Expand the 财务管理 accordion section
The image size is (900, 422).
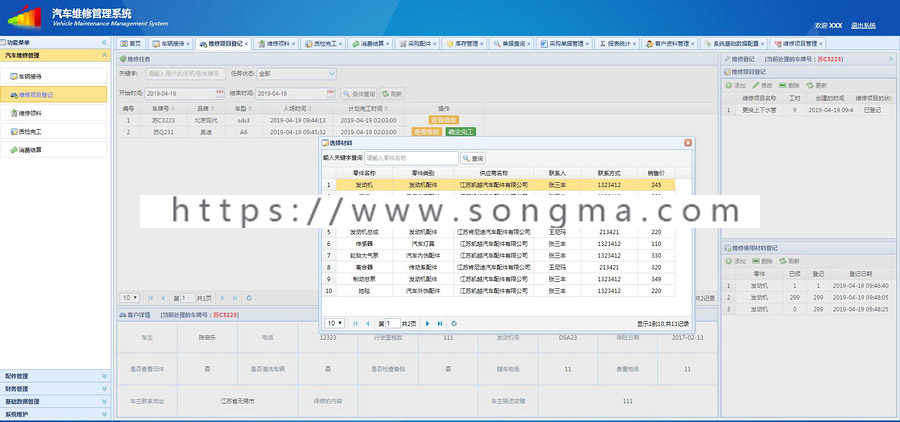56,389
